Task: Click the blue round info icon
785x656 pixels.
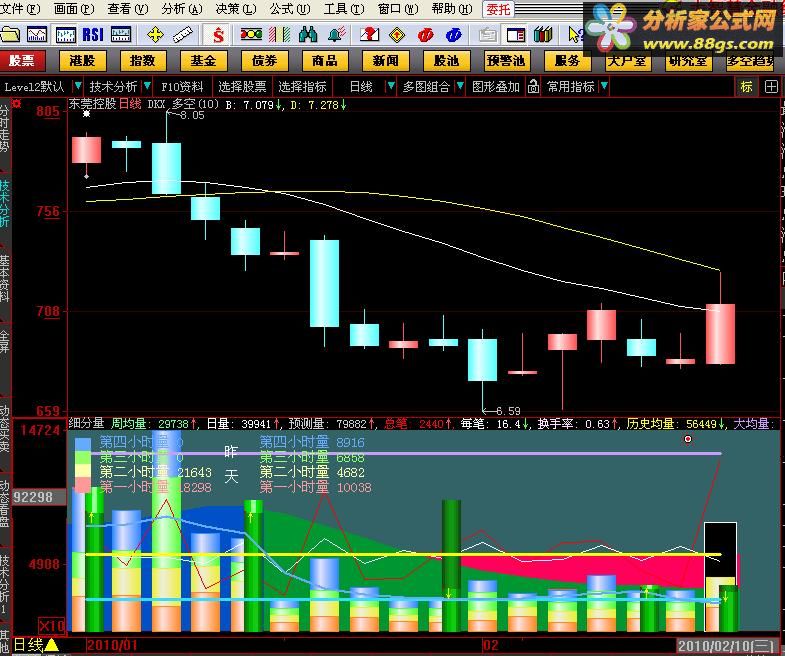Action: click(x=453, y=35)
